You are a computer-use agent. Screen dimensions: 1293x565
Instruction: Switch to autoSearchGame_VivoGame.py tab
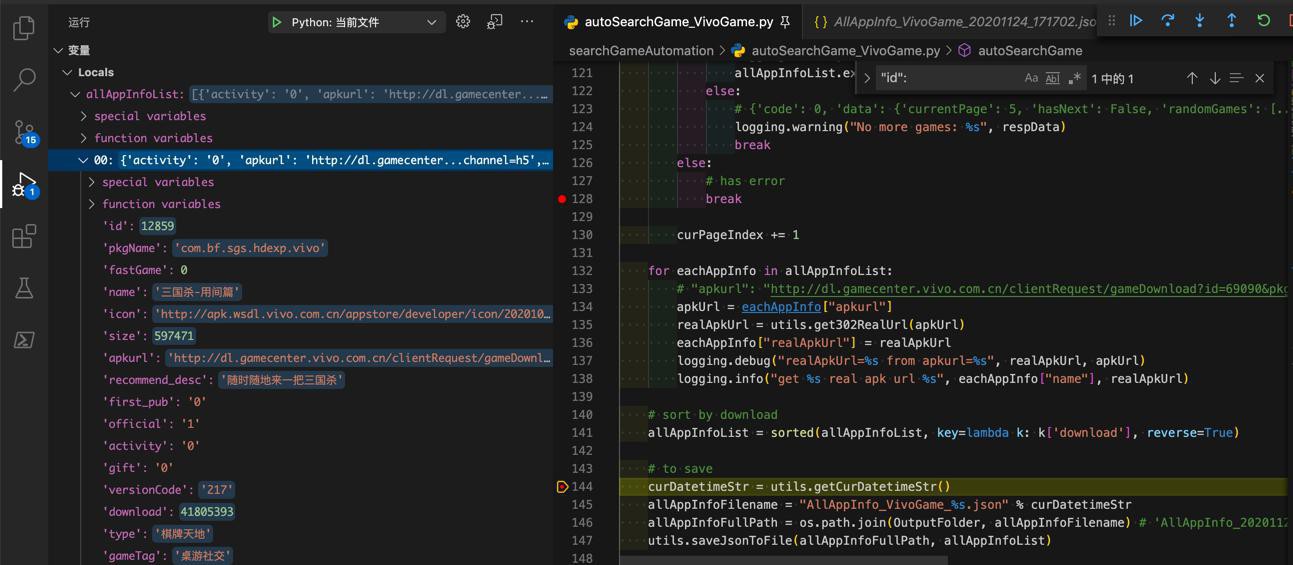pos(677,21)
